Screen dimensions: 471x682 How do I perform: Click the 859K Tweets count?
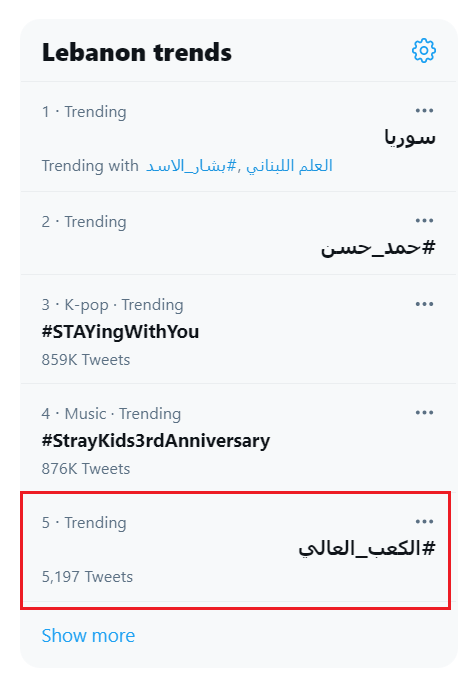pyautogui.click(x=86, y=360)
